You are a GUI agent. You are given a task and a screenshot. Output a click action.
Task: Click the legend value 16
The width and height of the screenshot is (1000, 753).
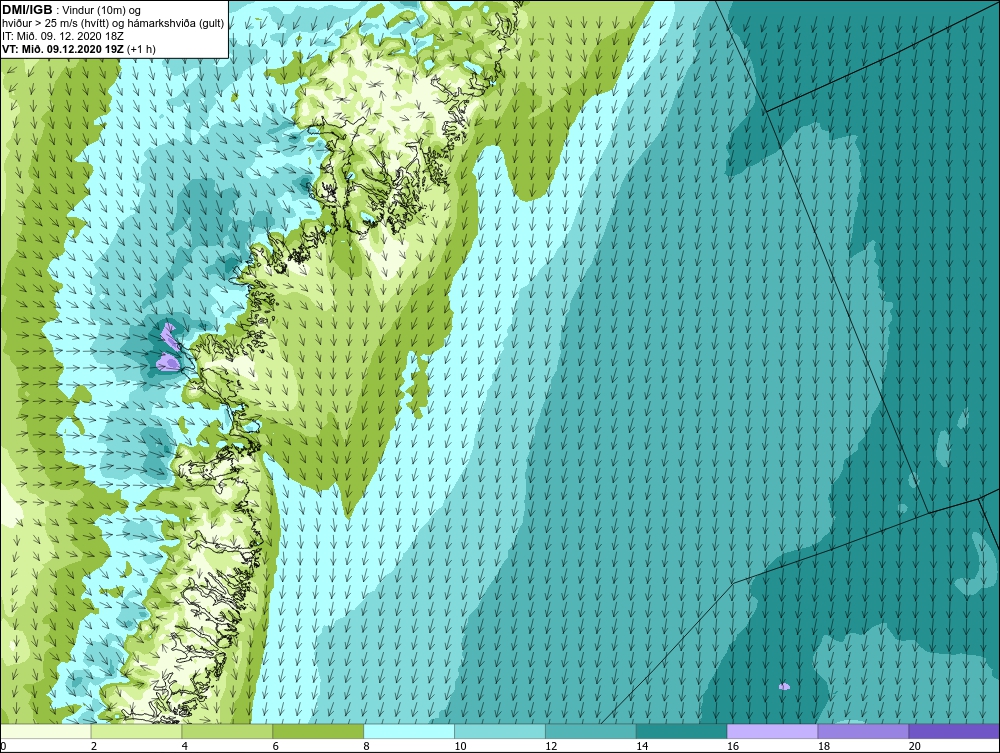coord(733,746)
